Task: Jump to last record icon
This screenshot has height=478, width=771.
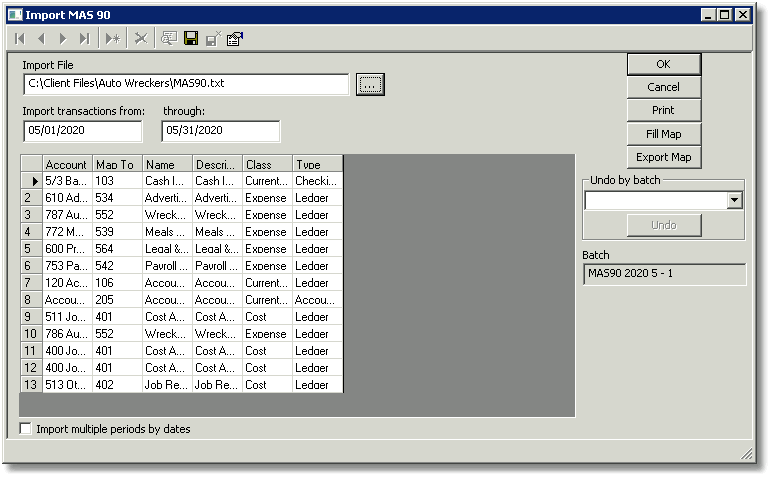Action: [x=85, y=38]
